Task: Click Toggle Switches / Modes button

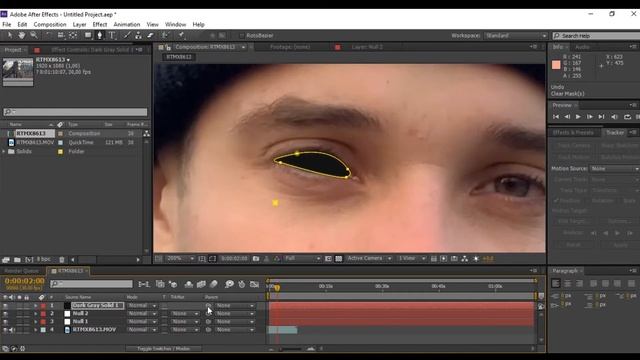Action: [x=163, y=349]
